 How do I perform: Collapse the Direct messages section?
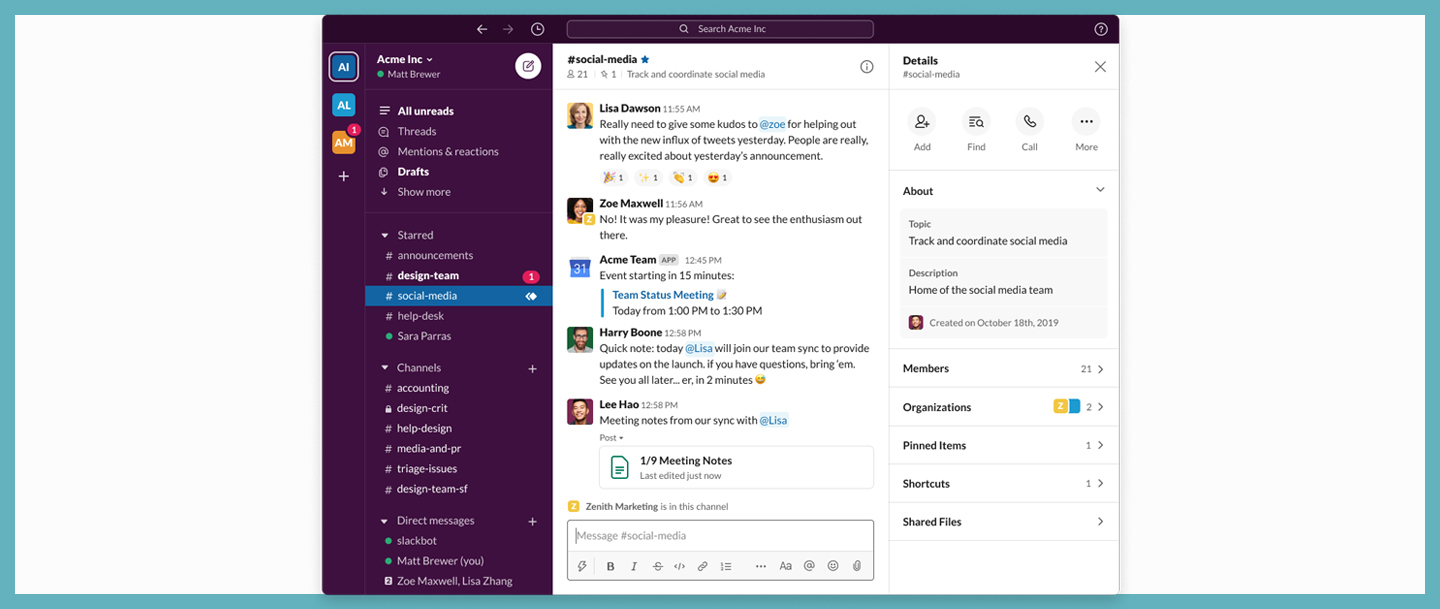pyautogui.click(x=385, y=521)
